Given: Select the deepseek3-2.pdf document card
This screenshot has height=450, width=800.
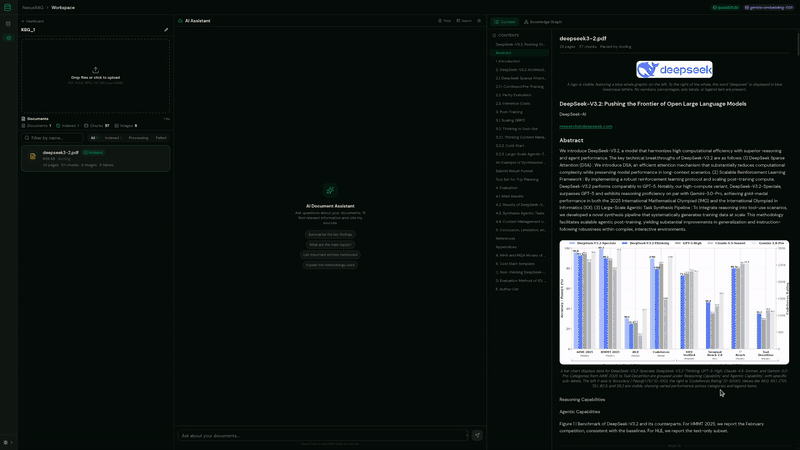Looking at the screenshot, I should (x=95, y=158).
